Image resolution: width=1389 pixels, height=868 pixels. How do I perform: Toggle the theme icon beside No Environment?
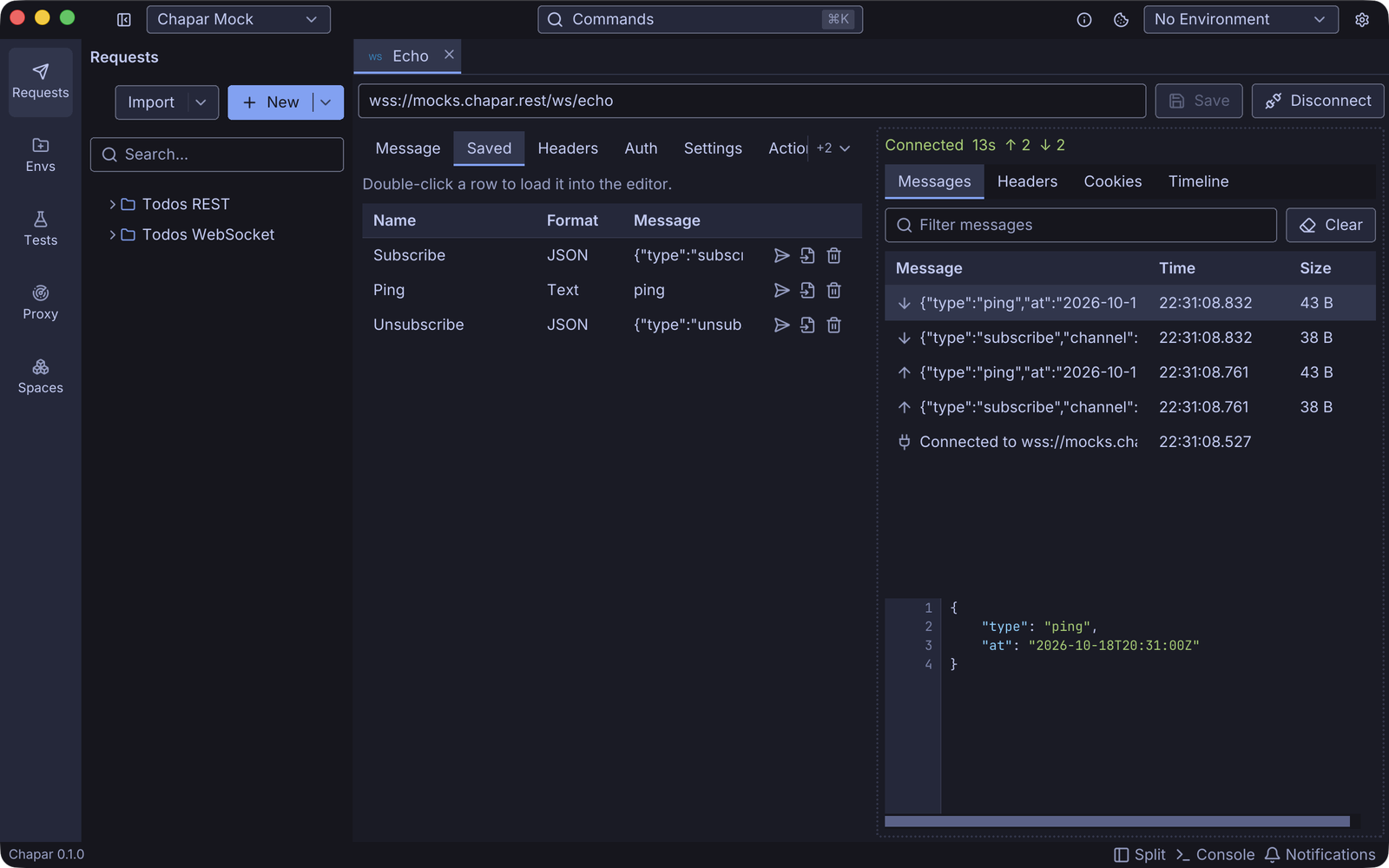point(1121,19)
